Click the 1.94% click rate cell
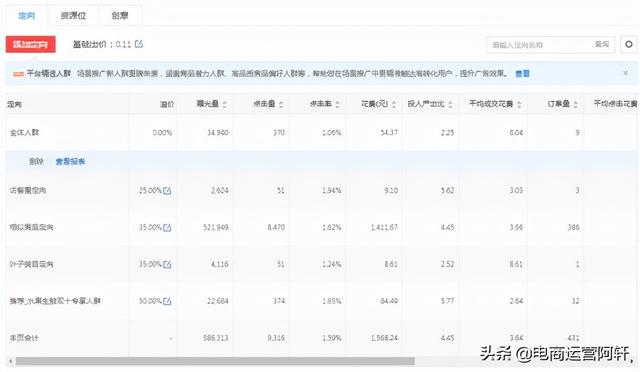Screen dimensions: 640x372 point(331,190)
